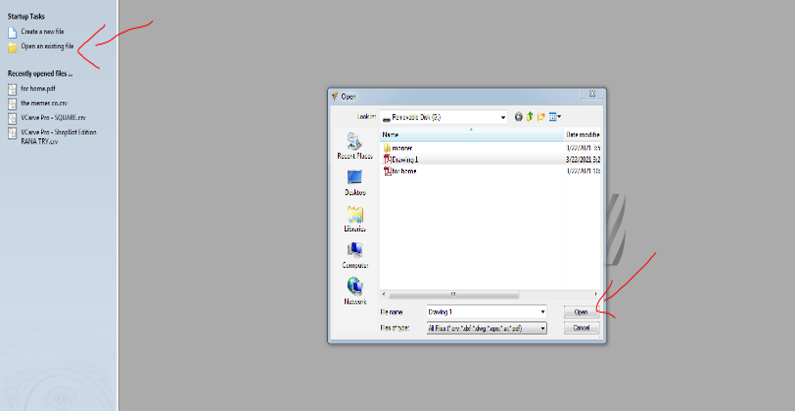Go to Computer in dialog sidebar

click(x=355, y=256)
